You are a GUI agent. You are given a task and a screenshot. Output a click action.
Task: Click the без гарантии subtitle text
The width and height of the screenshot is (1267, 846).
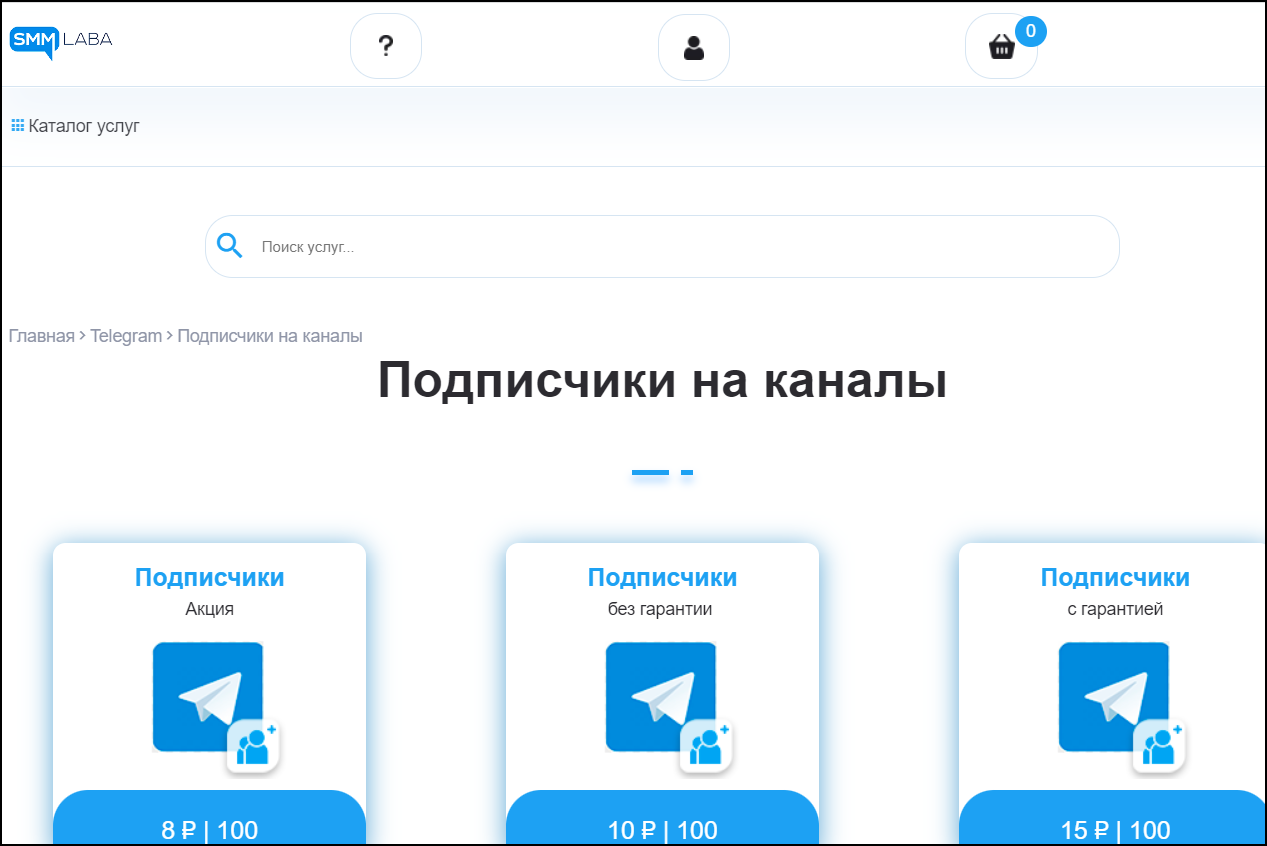tap(662, 608)
